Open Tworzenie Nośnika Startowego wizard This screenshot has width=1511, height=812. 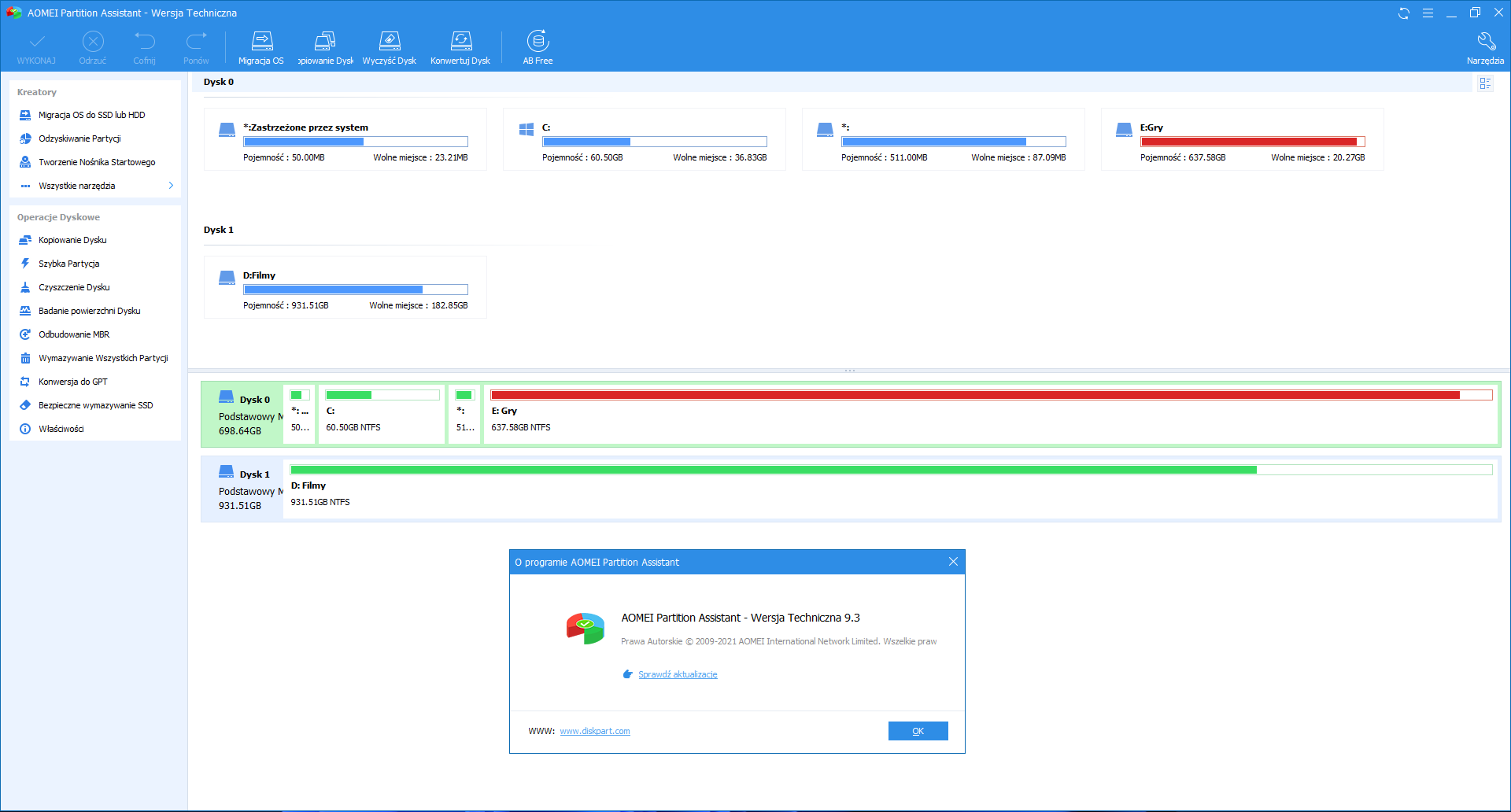pyautogui.click(x=95, y=162)
